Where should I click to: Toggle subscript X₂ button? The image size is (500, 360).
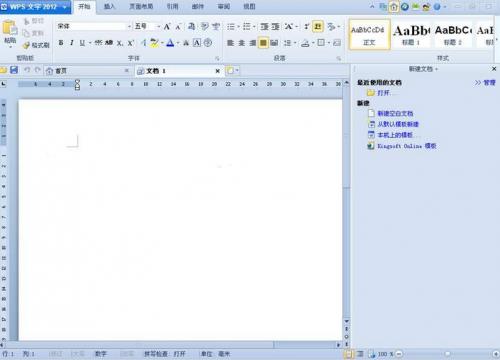point(120,43)
